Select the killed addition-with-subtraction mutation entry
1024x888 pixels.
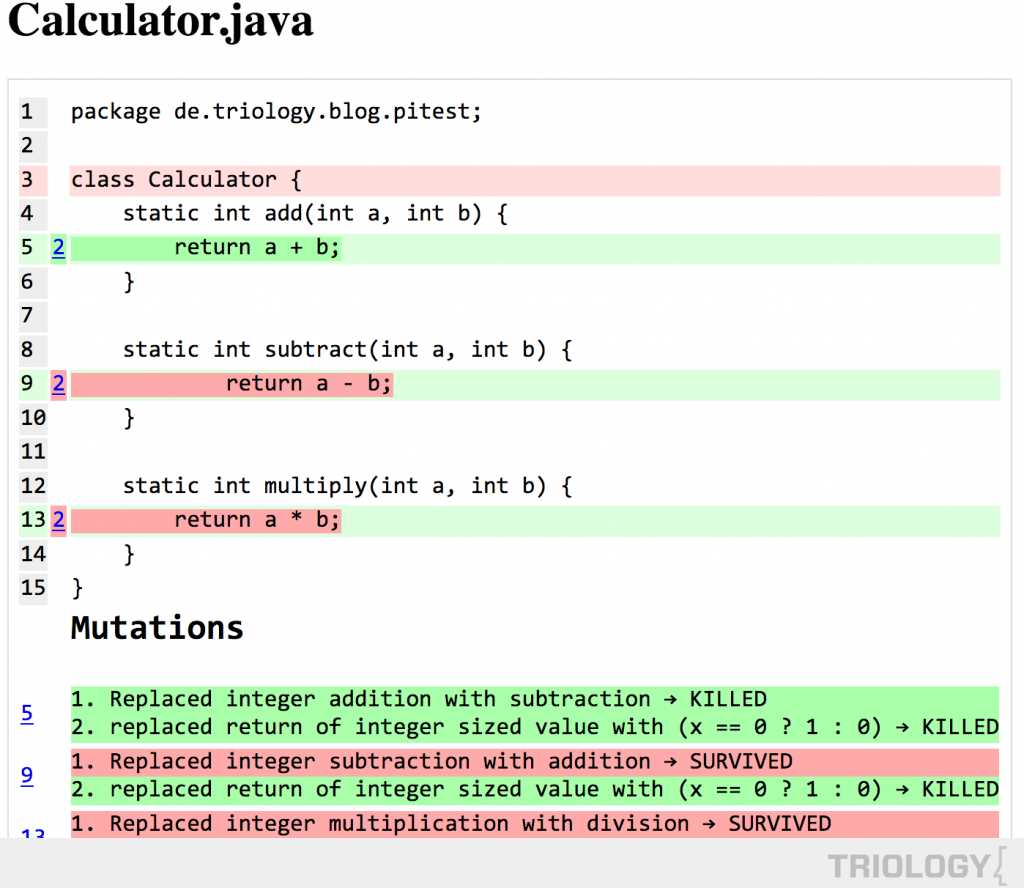pos(438,699)
